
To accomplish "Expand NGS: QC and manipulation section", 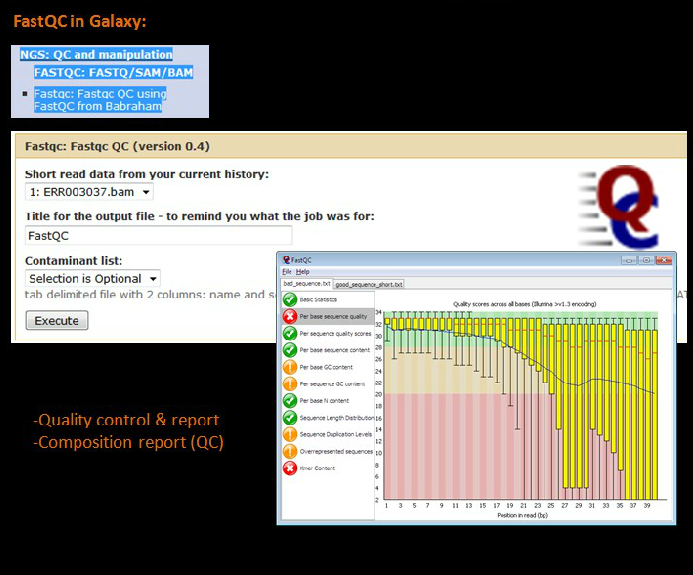I will point(96,55).
